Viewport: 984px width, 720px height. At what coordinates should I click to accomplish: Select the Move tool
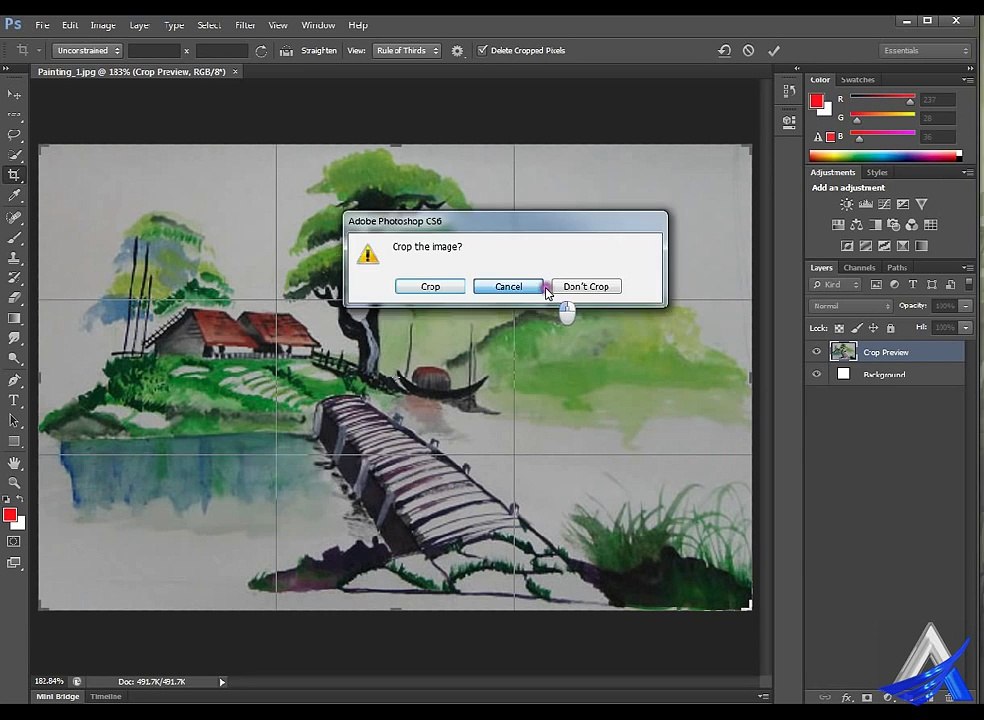tap(14, 94)
